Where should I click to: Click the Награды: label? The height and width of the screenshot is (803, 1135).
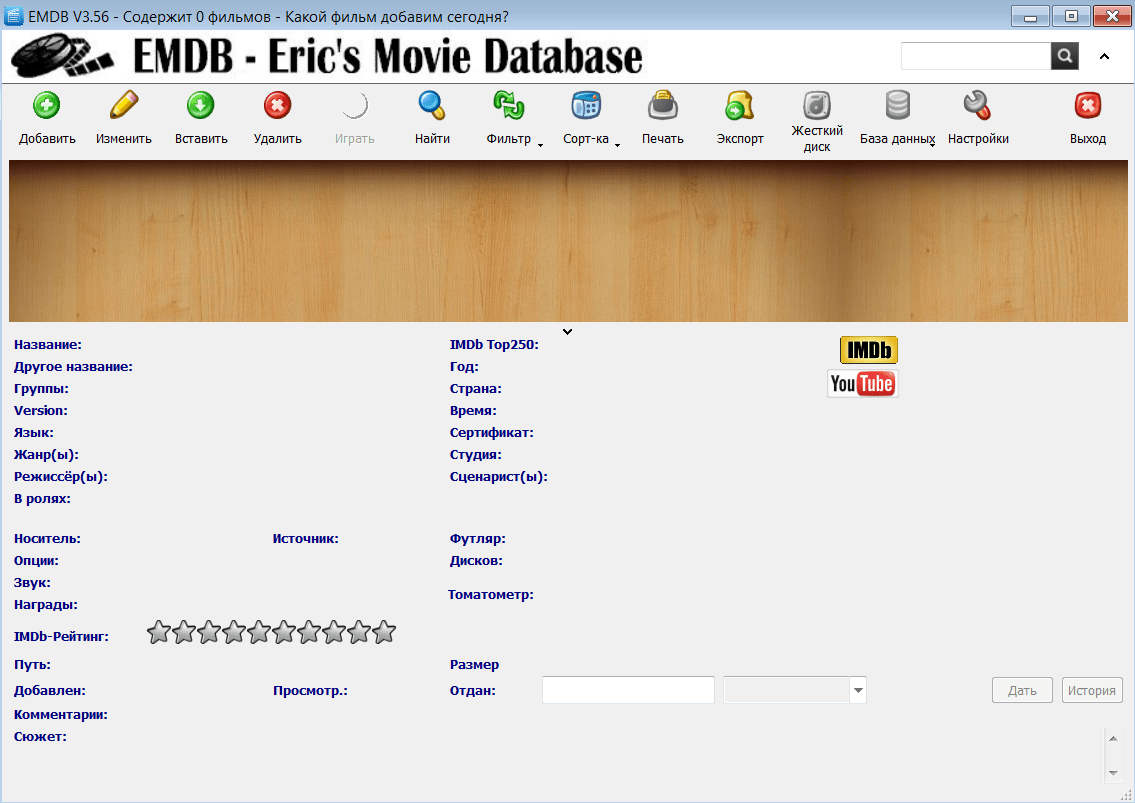point(46,605)
